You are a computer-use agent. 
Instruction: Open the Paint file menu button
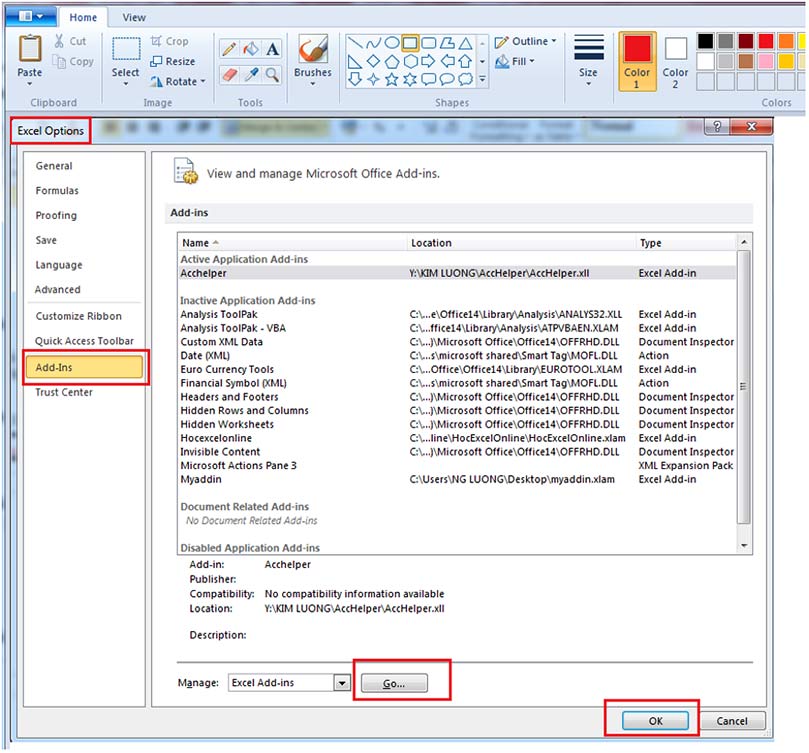pos(31,17)
